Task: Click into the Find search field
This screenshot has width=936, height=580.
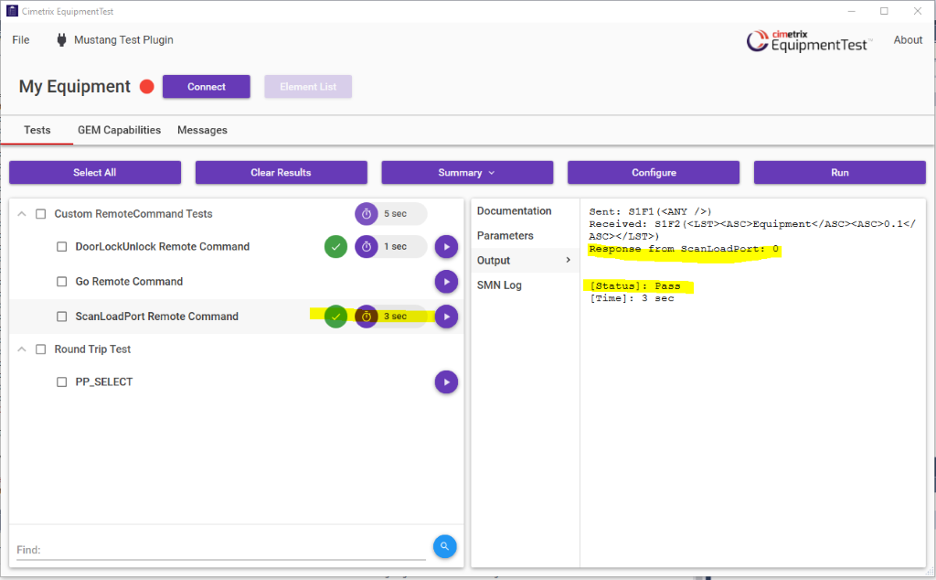Action: (x=220, y=550)
